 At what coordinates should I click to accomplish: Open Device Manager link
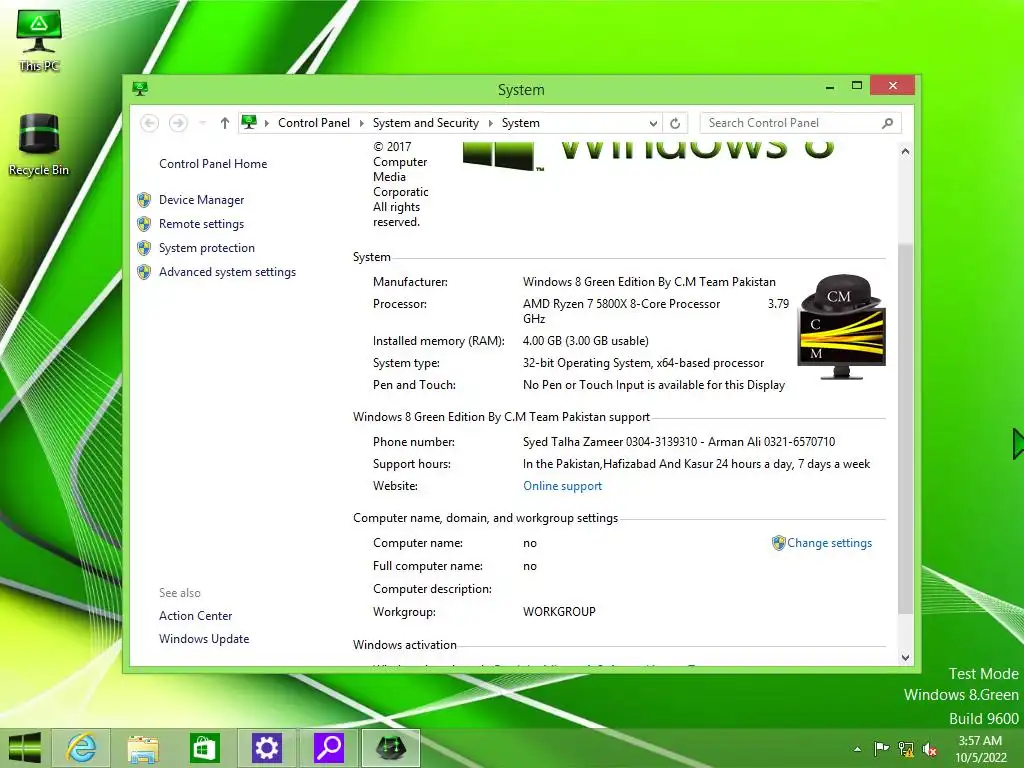pos(201,200)
